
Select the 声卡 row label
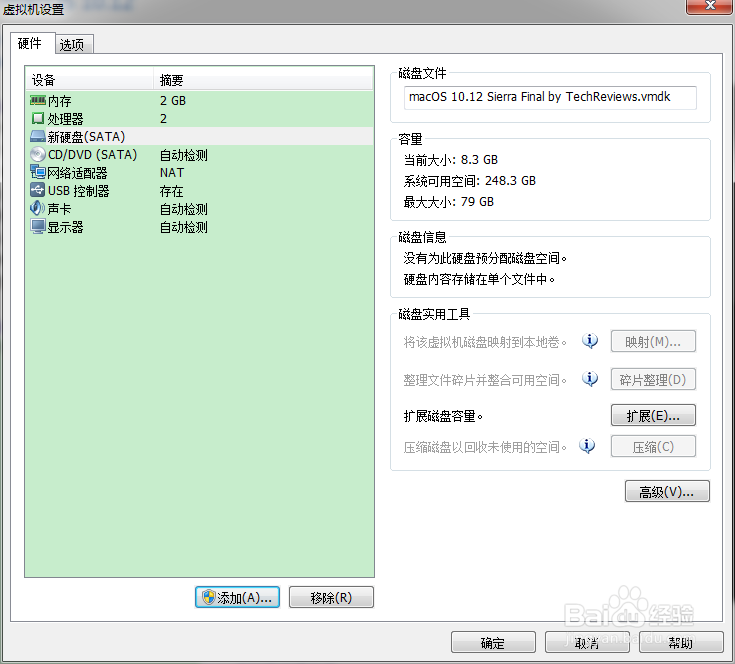(60, 209)
